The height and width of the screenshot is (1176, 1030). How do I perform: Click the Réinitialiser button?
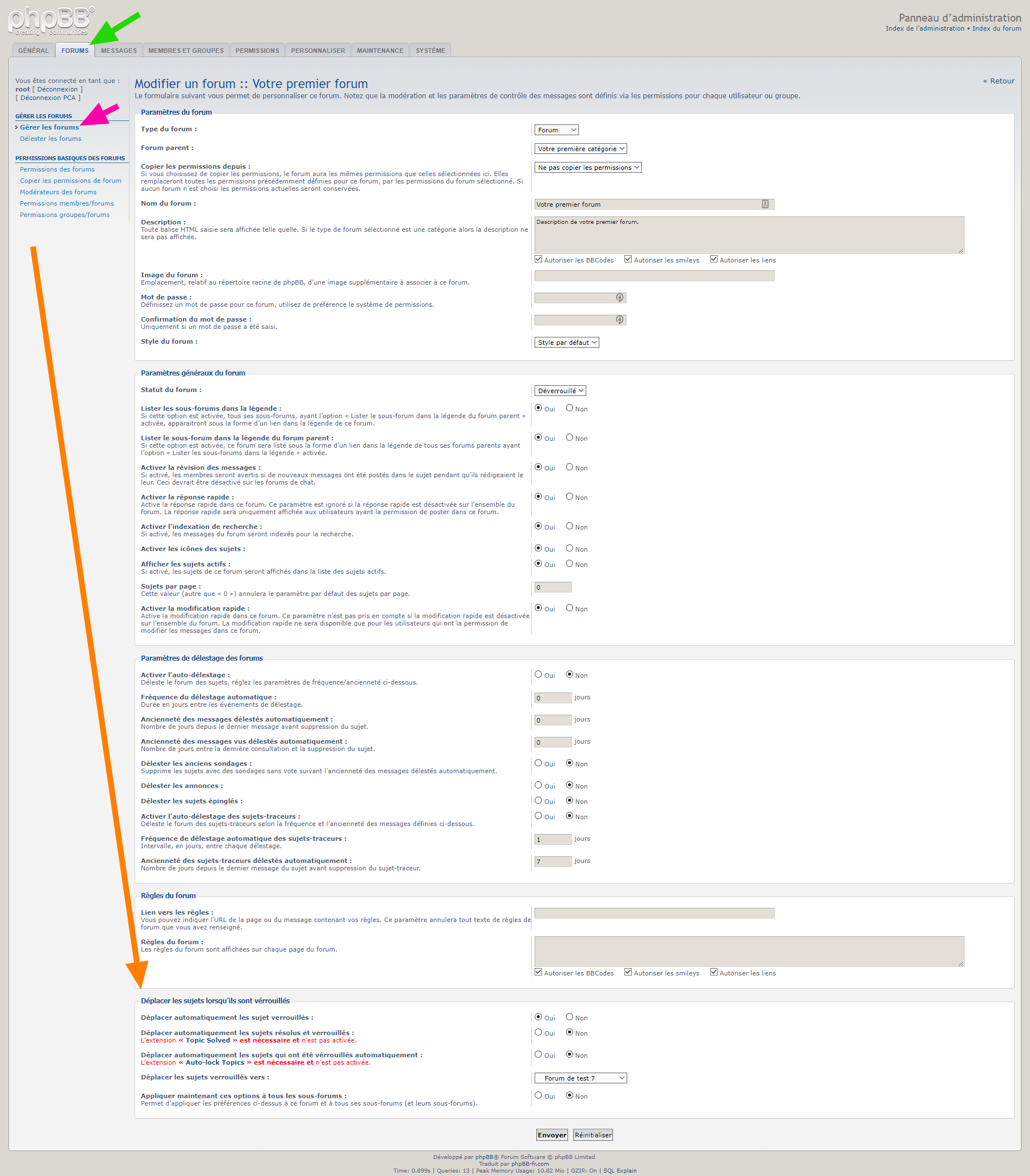tap(593, 1135)
